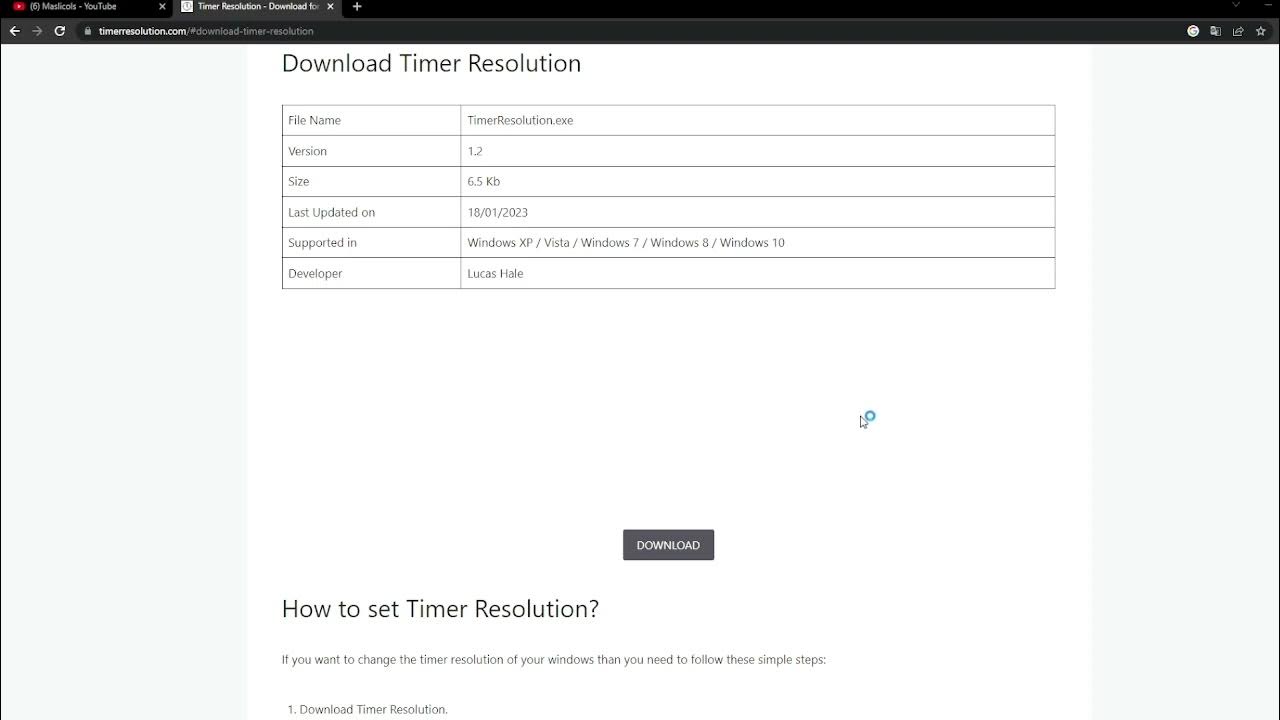View site information lock icon
The width and height of the screenshot is (1280, 720).
[x=88, y=31]
